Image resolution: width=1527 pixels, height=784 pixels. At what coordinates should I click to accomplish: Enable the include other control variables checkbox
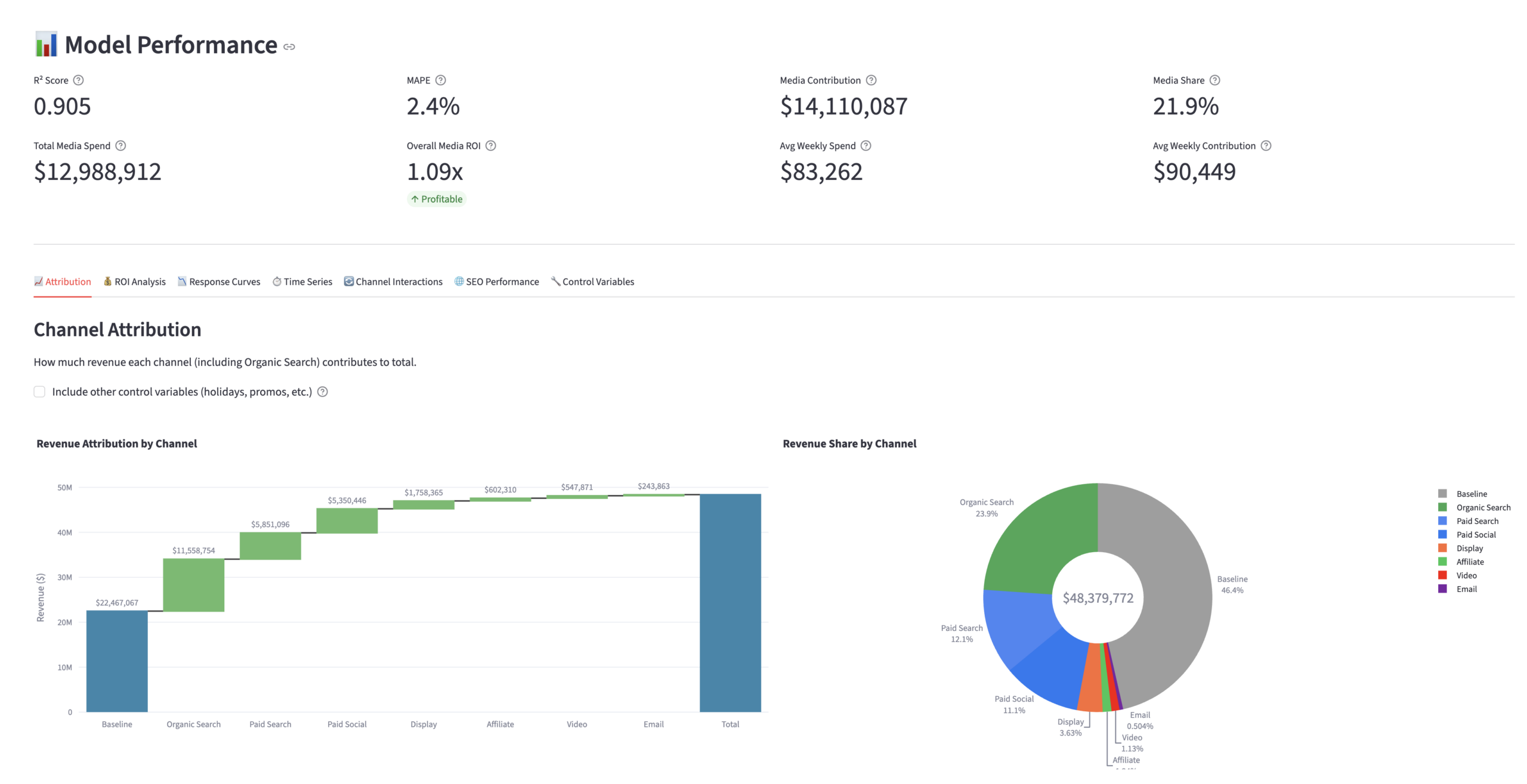(x=39, y=392)
